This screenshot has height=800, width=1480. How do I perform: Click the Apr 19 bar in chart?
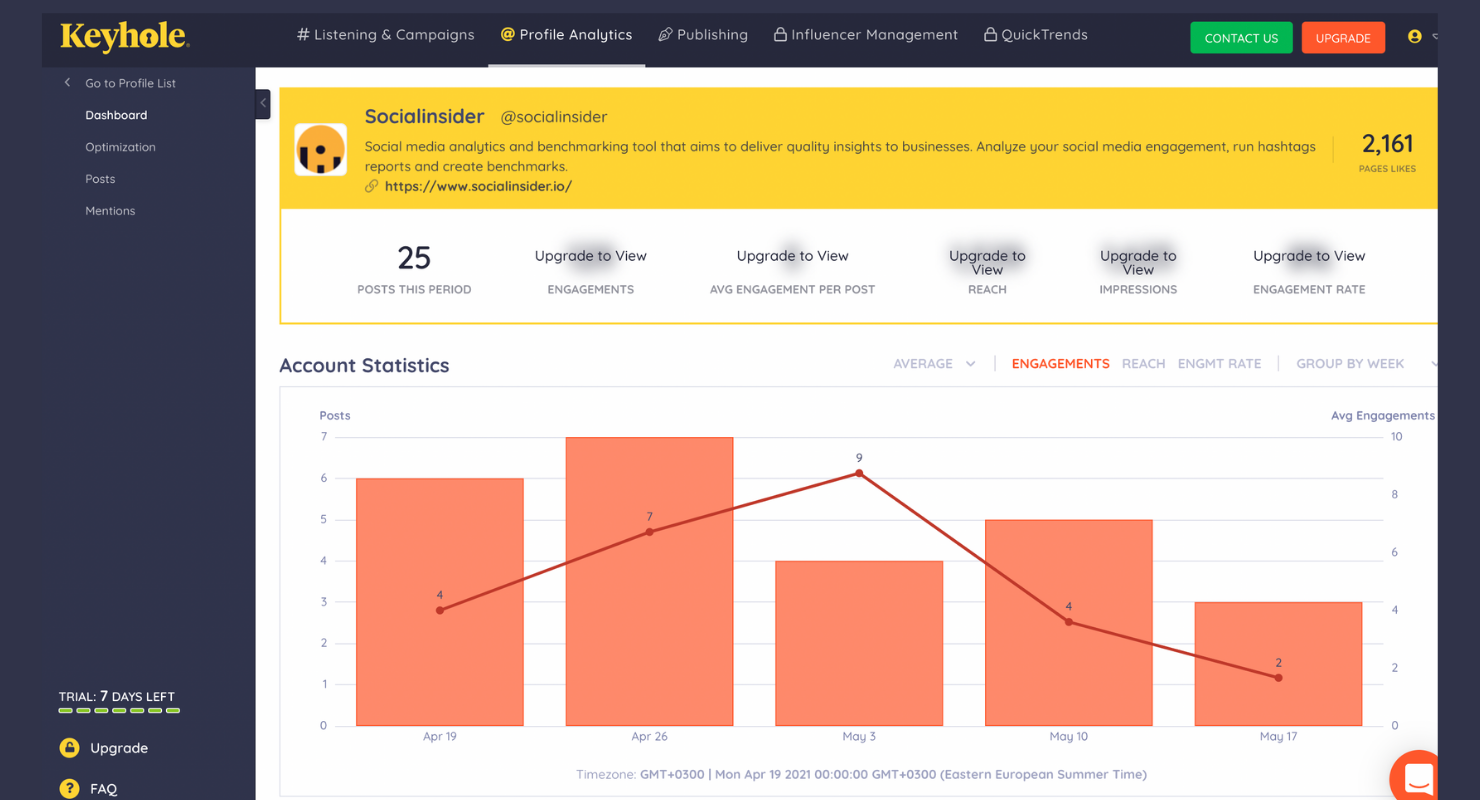[x=440, y=602]
